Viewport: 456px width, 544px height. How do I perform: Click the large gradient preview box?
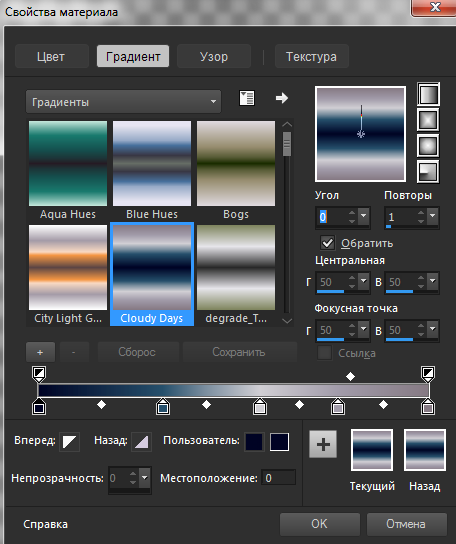pyautogui.click(x=361, y=134)
